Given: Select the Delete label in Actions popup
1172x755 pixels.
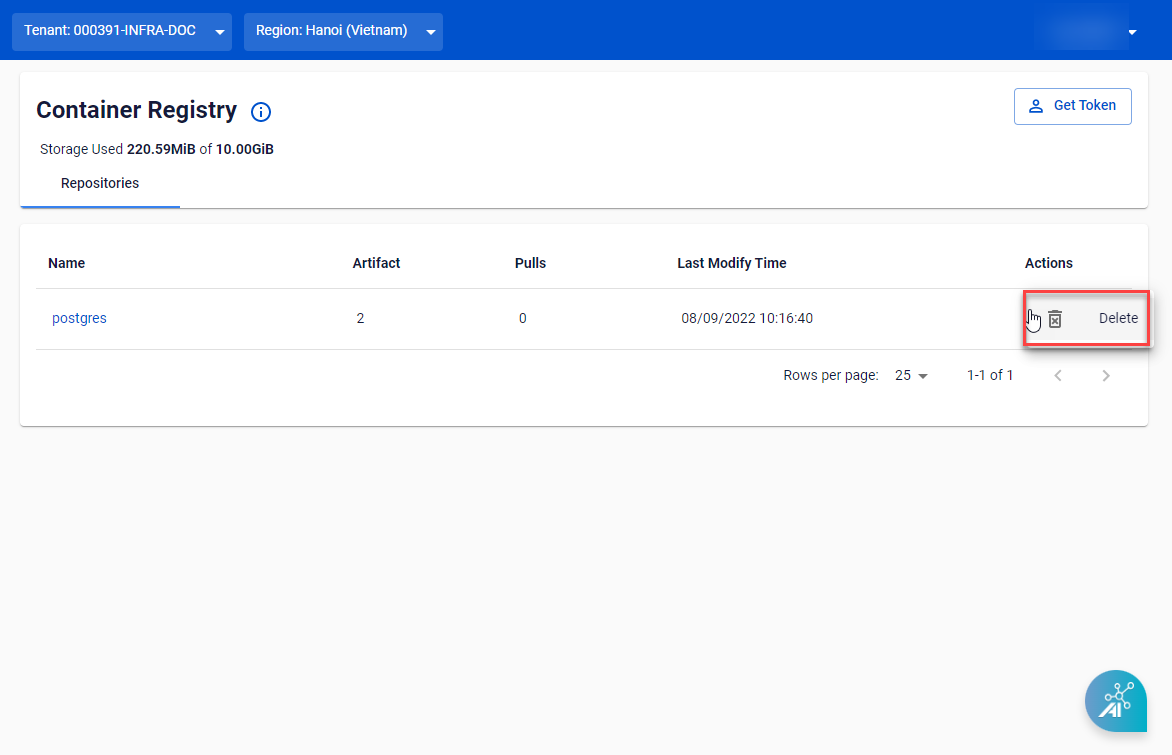Looking at the screenshot, I should [x=1118, y=318].
